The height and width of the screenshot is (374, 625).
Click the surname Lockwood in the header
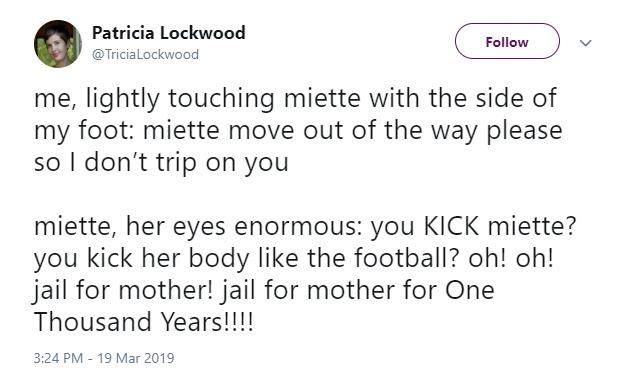click(x=202, y=33)
